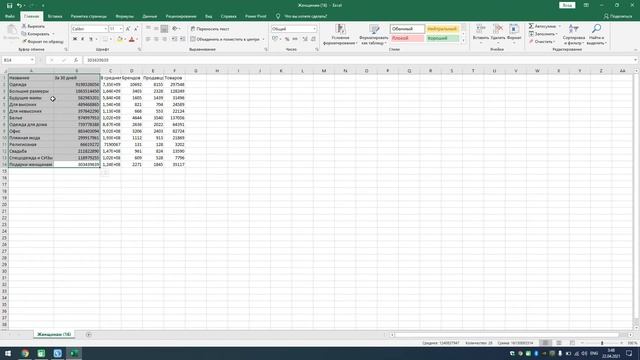Align cell text right
The image size is (640, 360).
tap(164, 39)
